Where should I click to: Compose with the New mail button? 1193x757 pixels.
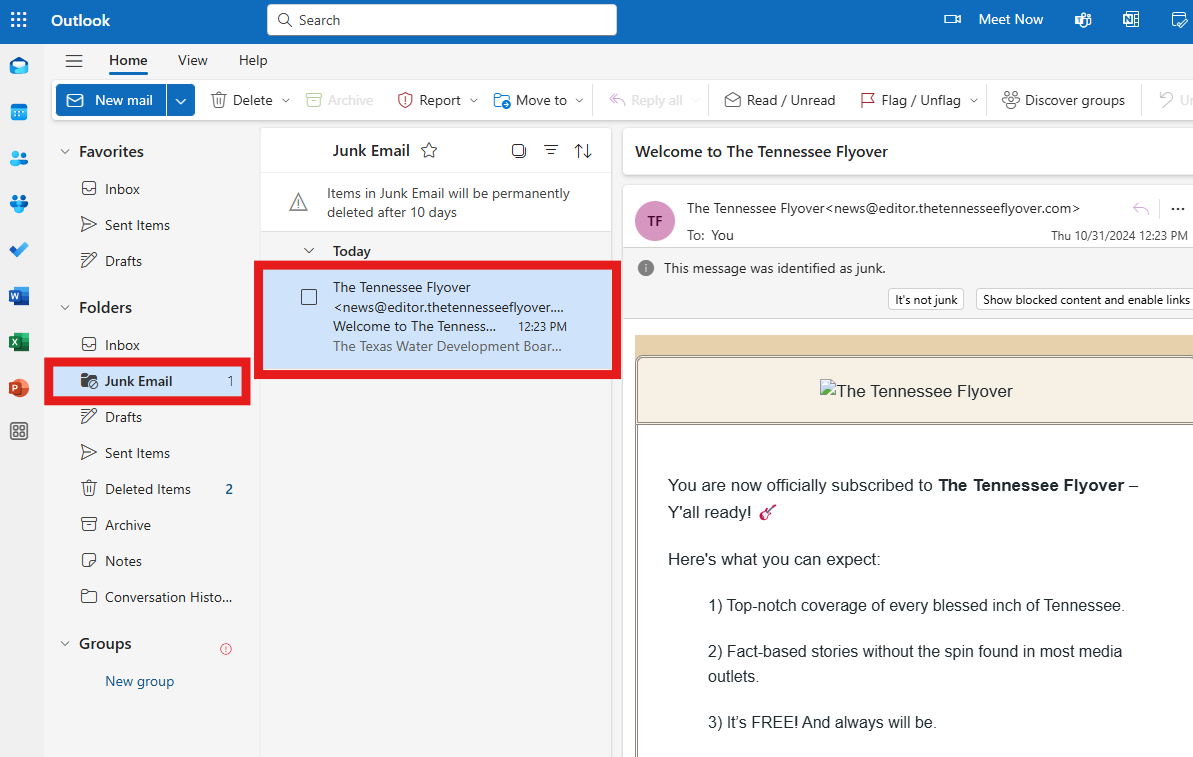pyautogui.click(x=111, y=100)
